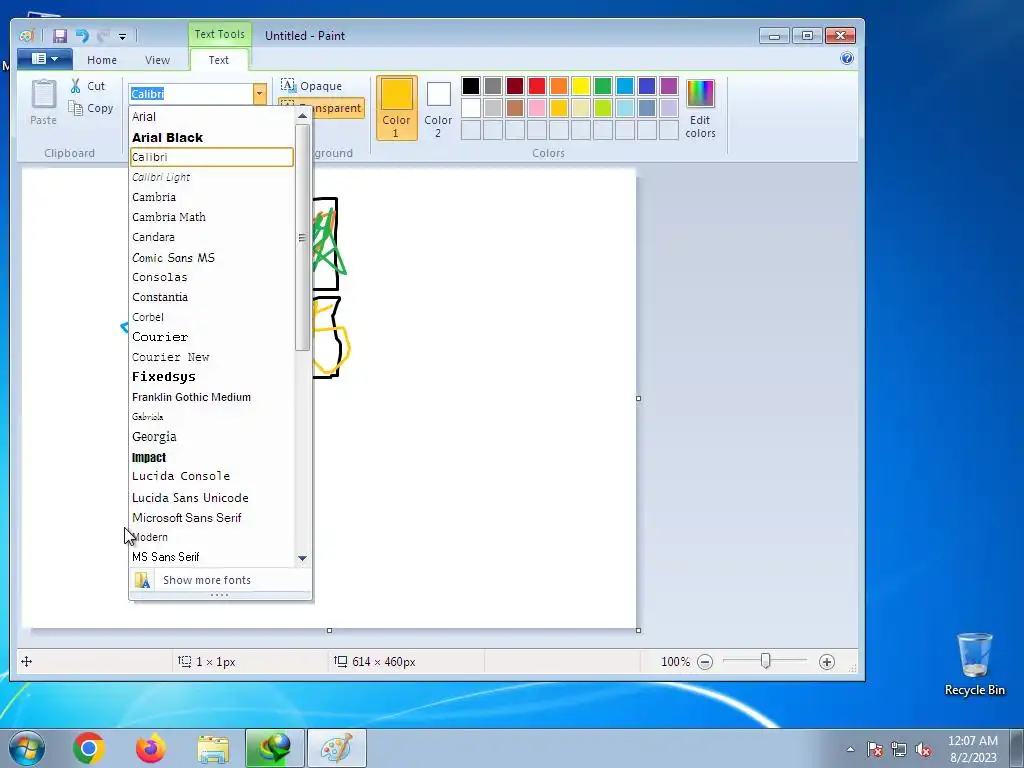This screenshot has height=768, width=1024.
Task: Choose Arial Black from the font list
Action: (x=212, y=137)
